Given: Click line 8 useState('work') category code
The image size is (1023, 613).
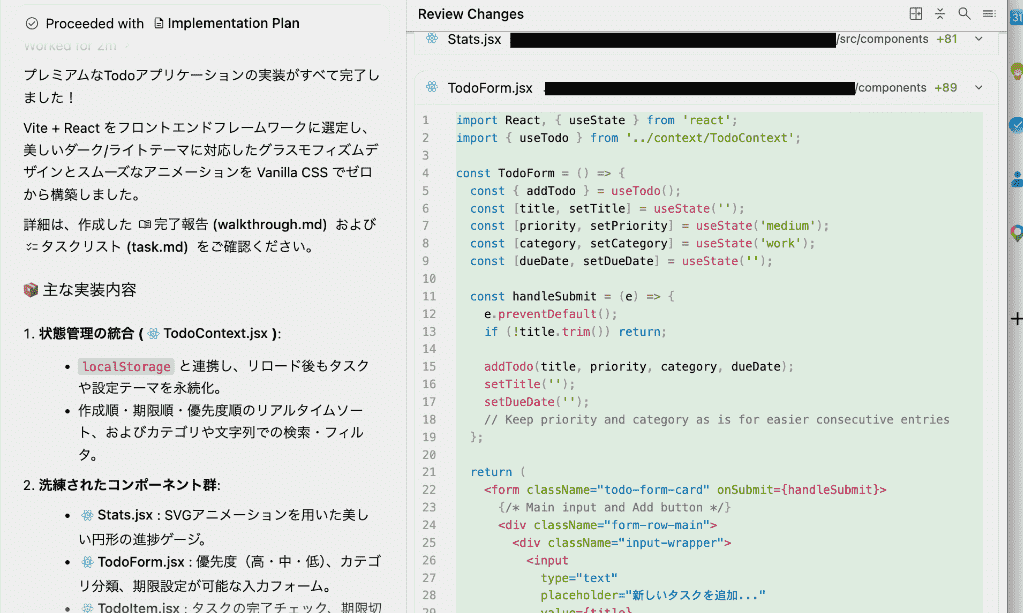Looking at the screenshot, I should tap(643, 243).
